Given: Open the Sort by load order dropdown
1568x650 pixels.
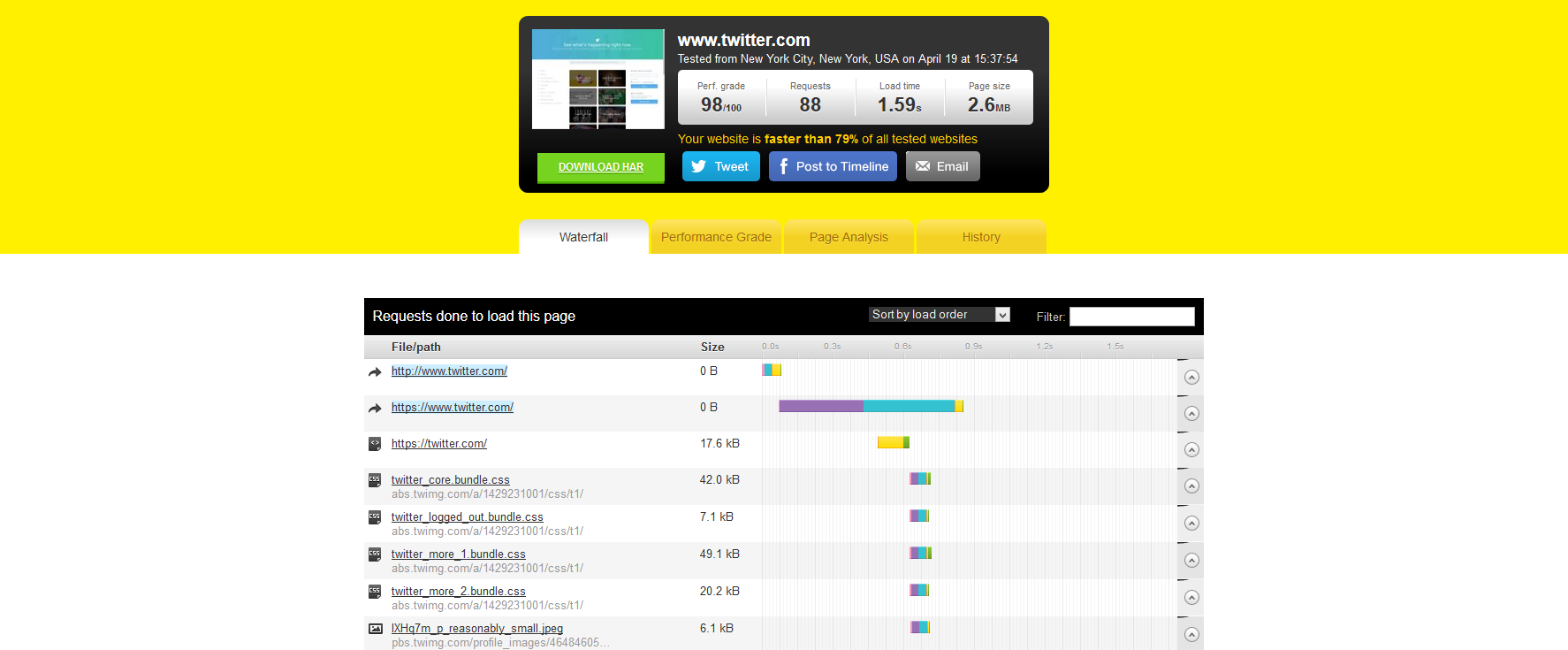Looking at the screenshot, I should [x=940, y=315].
